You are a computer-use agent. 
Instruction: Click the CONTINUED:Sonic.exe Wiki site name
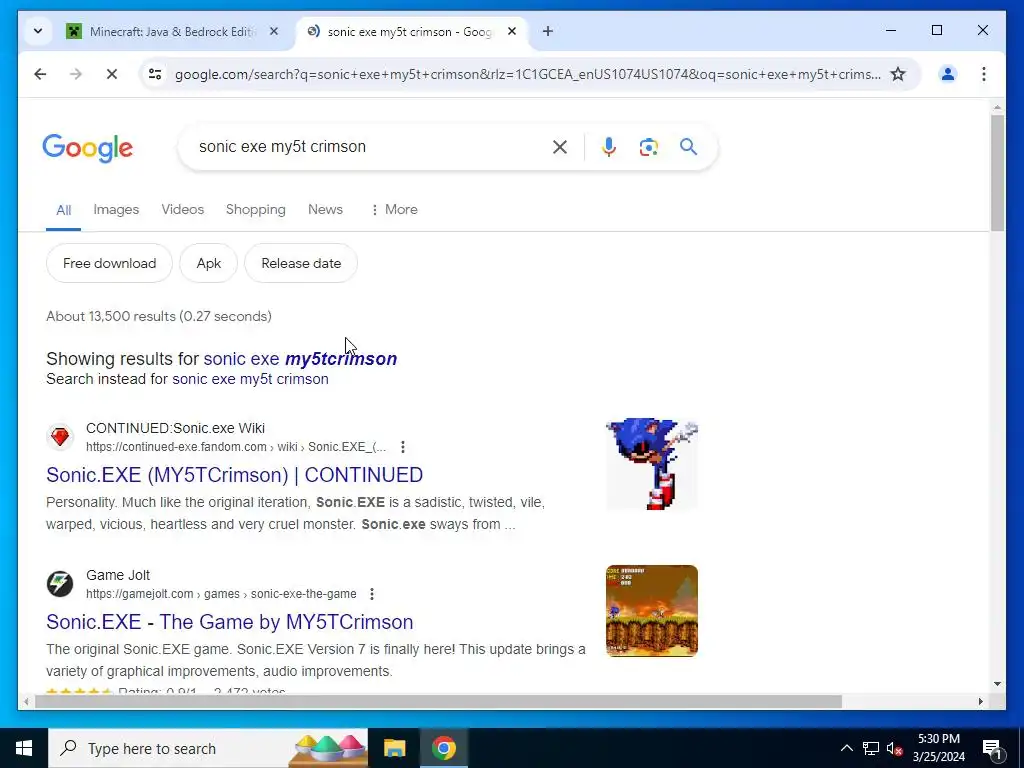(x=176, y=428)
